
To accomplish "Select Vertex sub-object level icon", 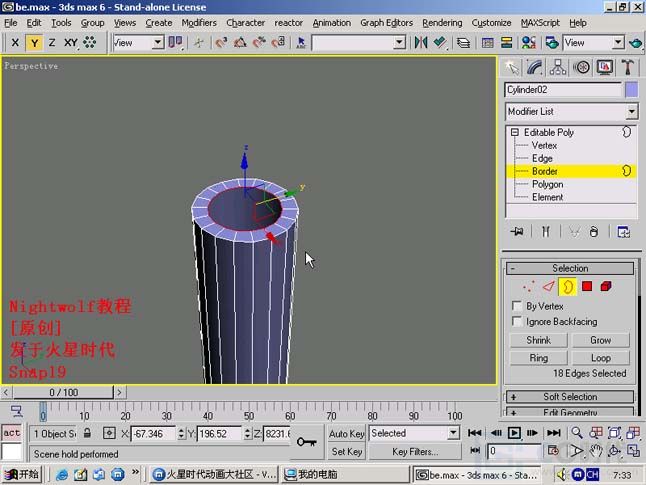I will (x=529, y=286).
